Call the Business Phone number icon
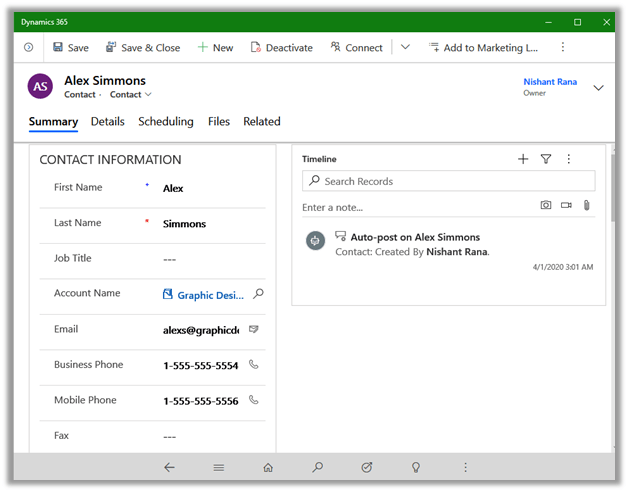628x492 pixels. point(254,365)
